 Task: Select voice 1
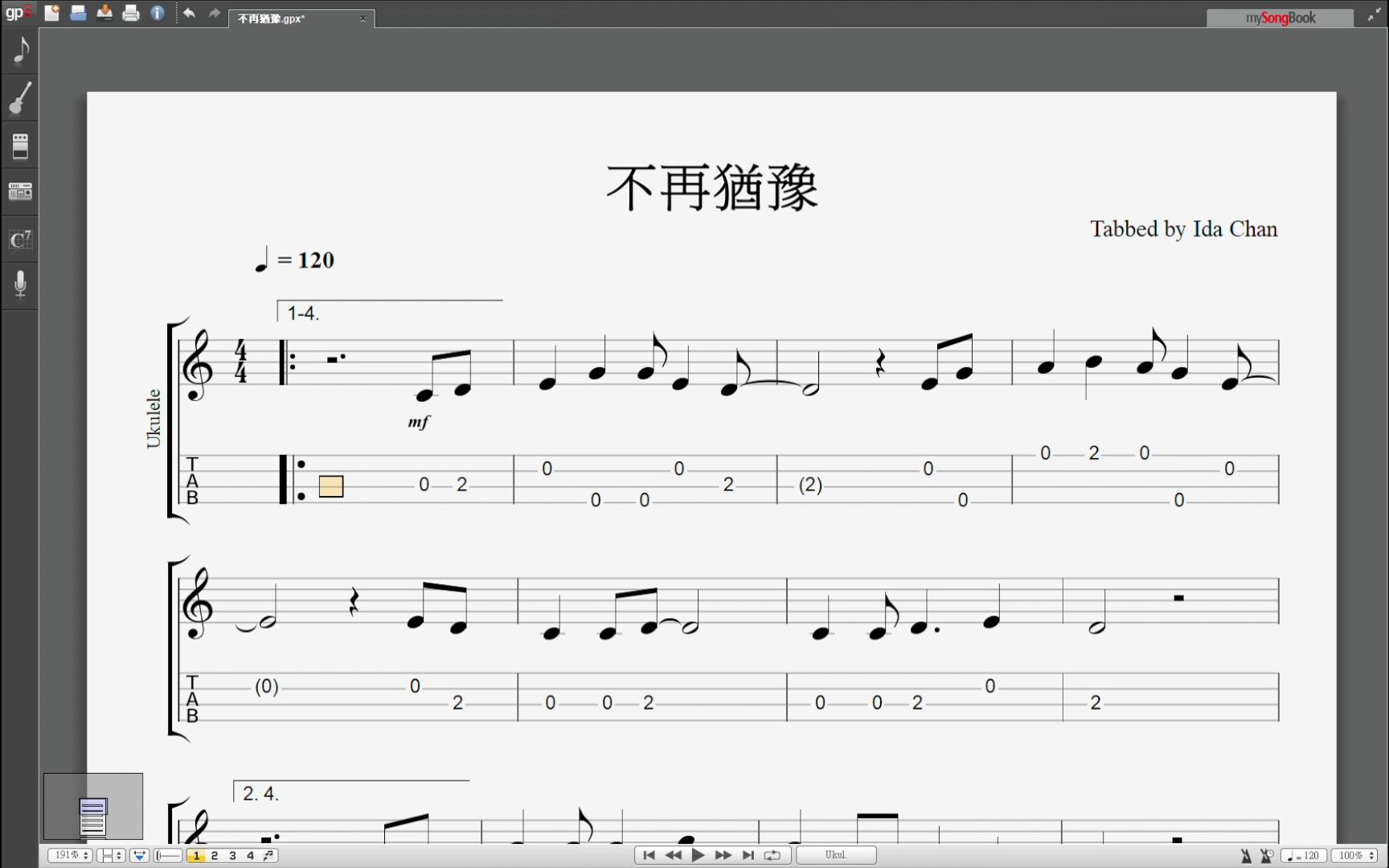tap(196, 855)
